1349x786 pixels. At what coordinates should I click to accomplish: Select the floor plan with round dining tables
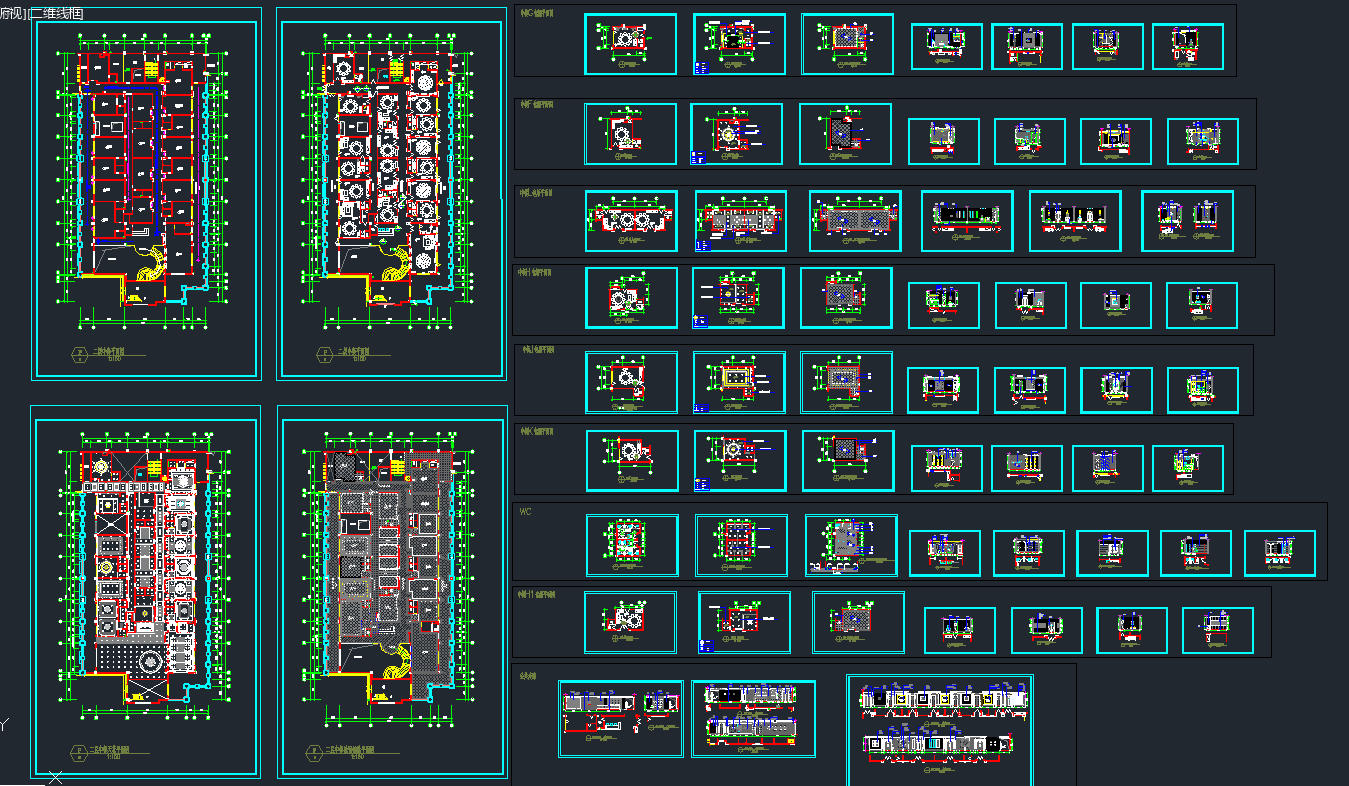click(x=390, y=193)
